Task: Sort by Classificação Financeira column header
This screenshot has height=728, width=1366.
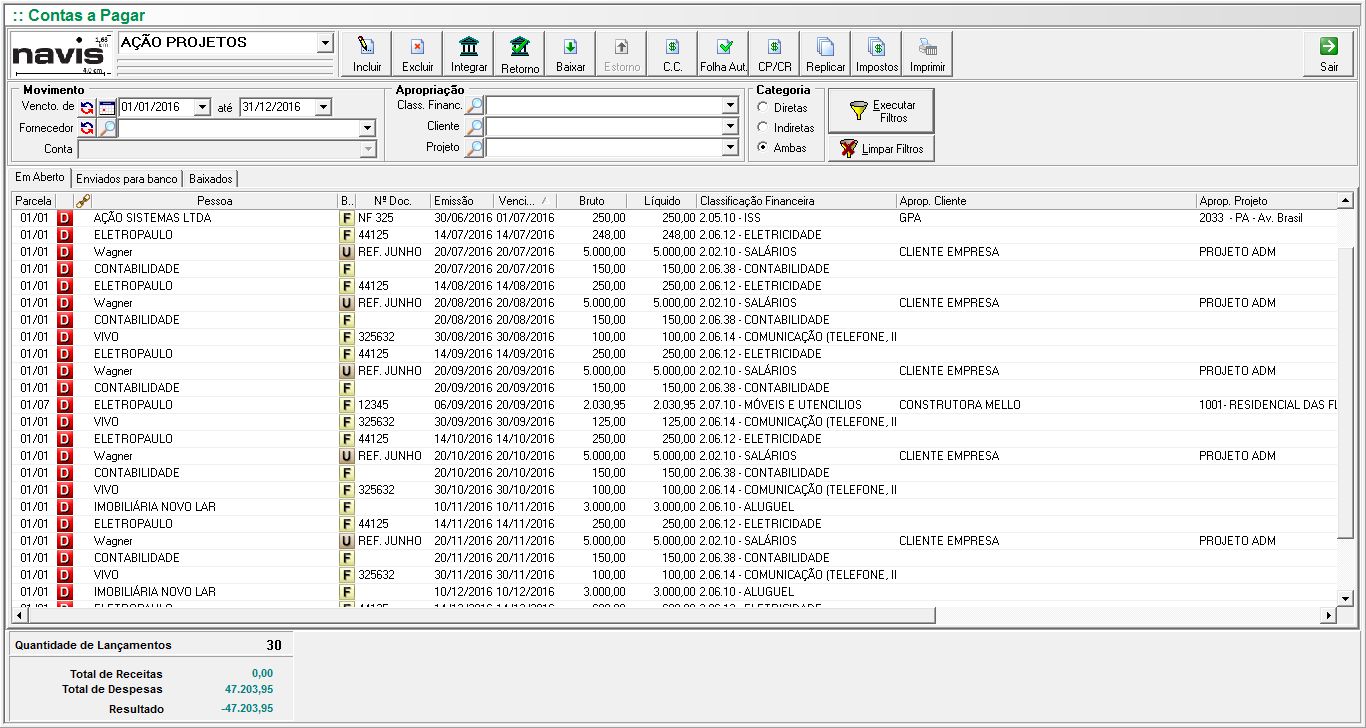Action: 797,201
